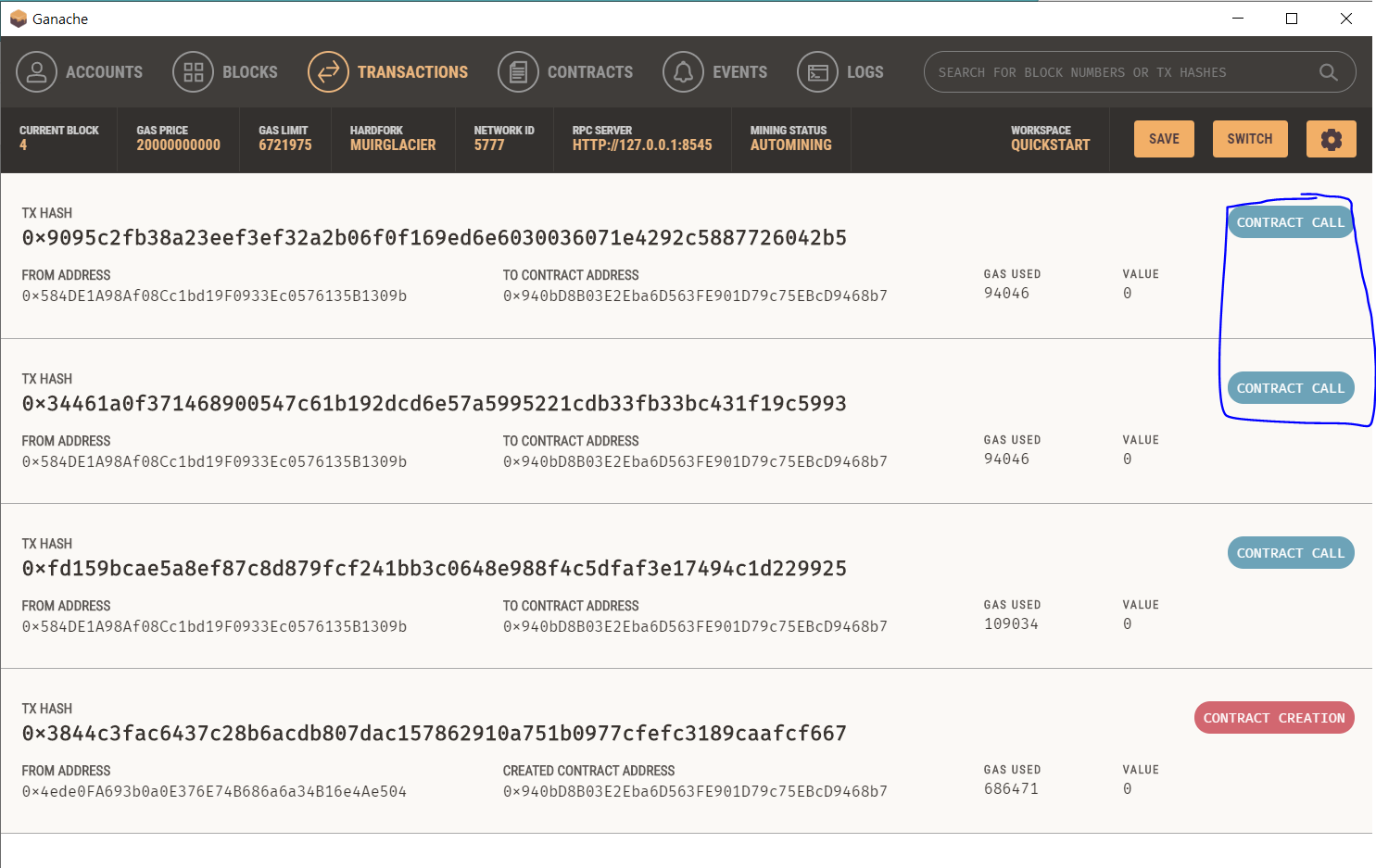
Task: Click RPC SERVER HTTP://127.0.0.1:8545
Action: [x=642, y=145]
